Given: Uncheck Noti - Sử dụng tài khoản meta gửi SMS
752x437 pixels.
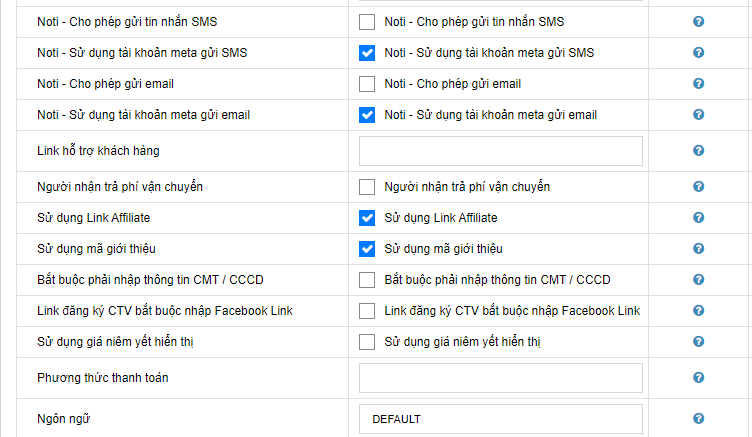Looking at the screenshot, I should tap(367, 52).
